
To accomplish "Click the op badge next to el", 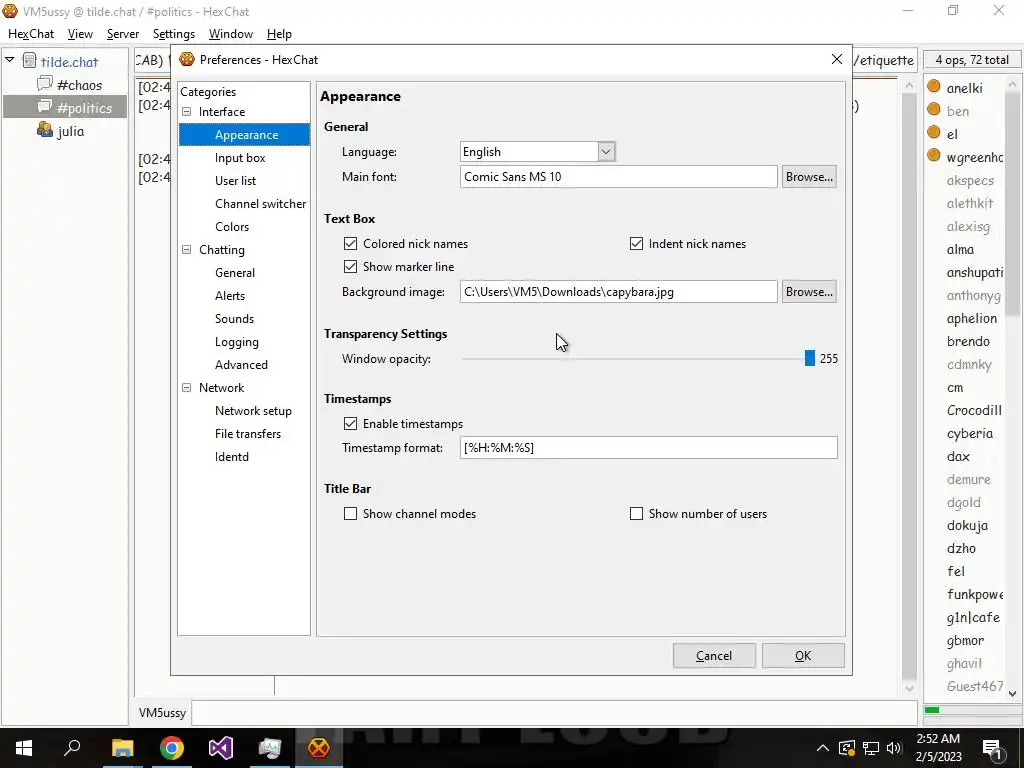I will coord(934,133).
